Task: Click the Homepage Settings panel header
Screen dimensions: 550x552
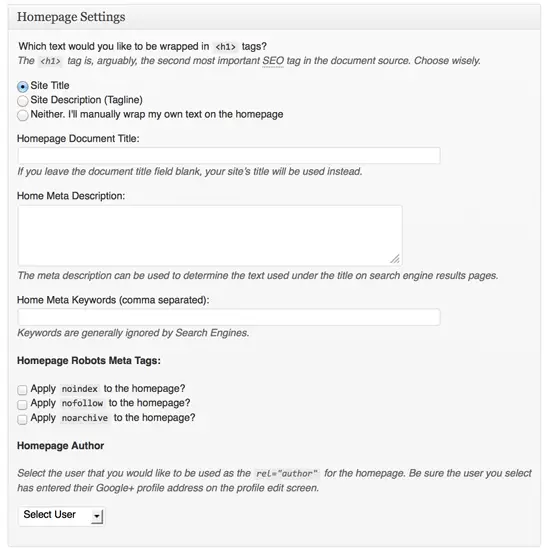Action: 274,17
